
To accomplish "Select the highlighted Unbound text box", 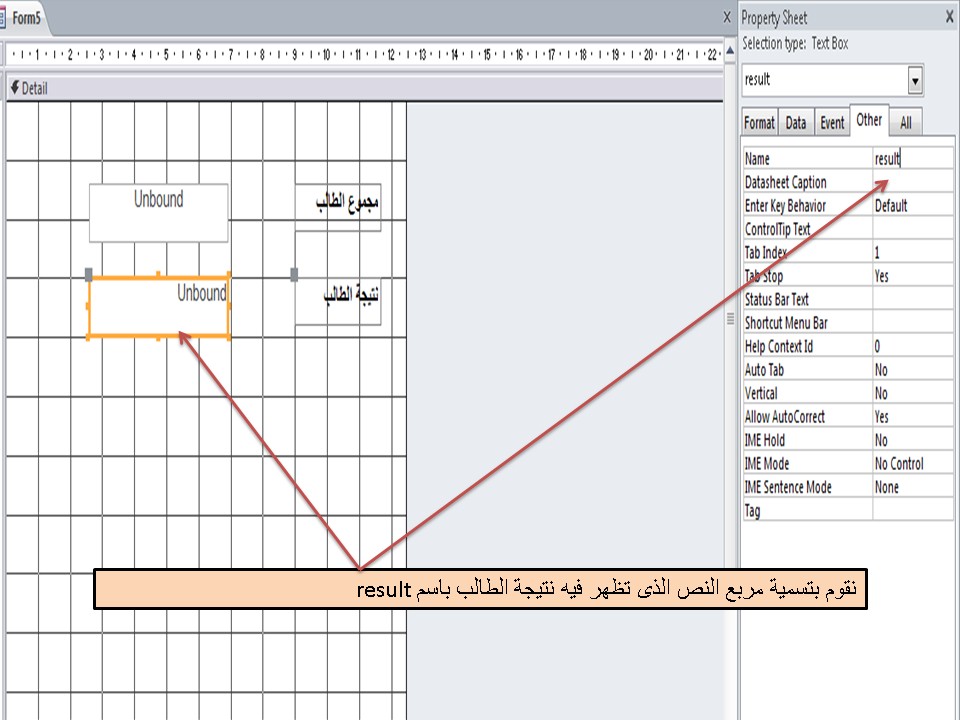I will click(158, 305).
